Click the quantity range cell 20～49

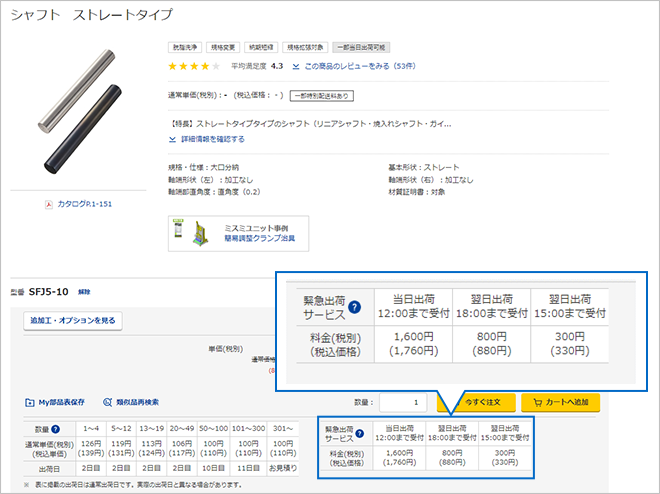click(182, 429)
